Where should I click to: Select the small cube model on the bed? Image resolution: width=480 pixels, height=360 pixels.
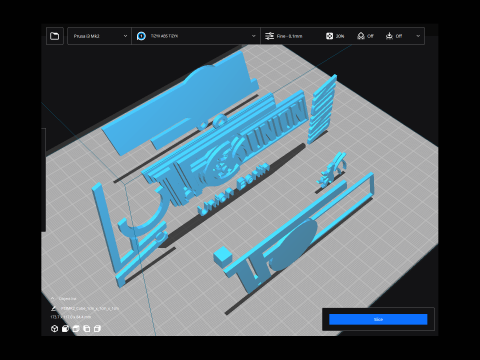click(222, 257)
